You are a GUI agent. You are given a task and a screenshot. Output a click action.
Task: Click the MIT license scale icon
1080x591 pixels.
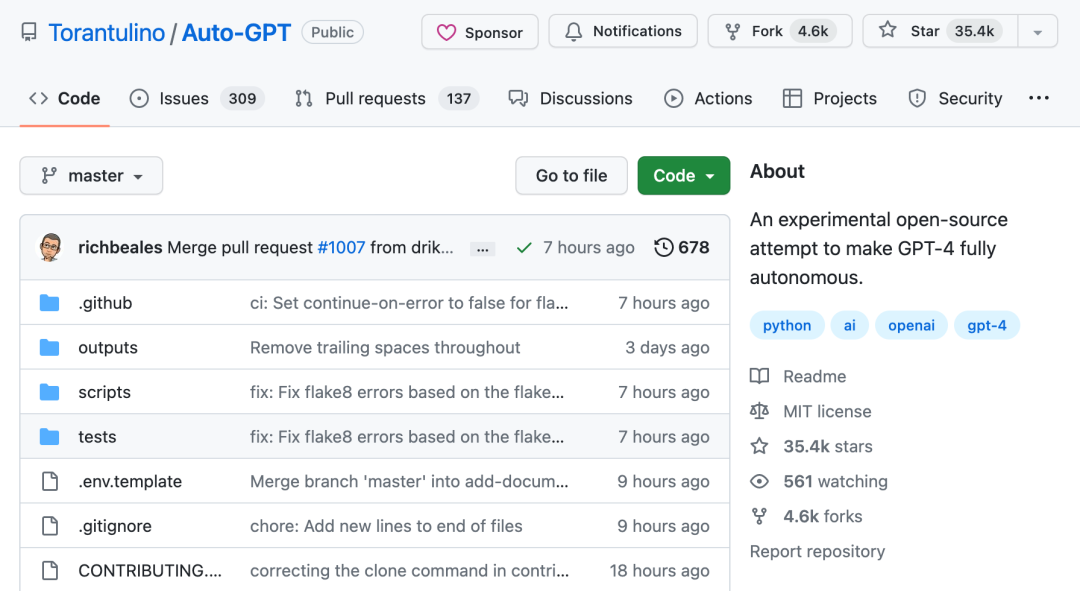click(759, 411)
